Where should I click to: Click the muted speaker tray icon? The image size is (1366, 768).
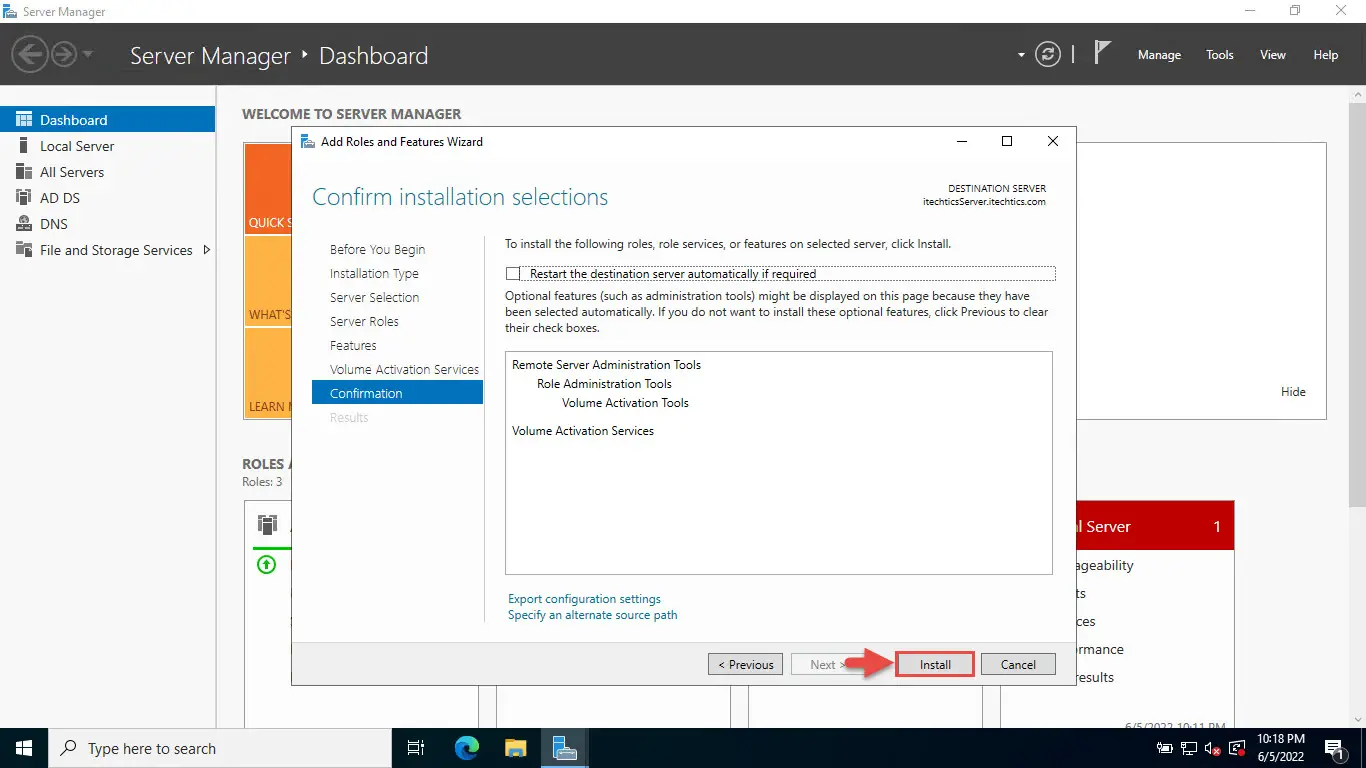coord(1213,748)
